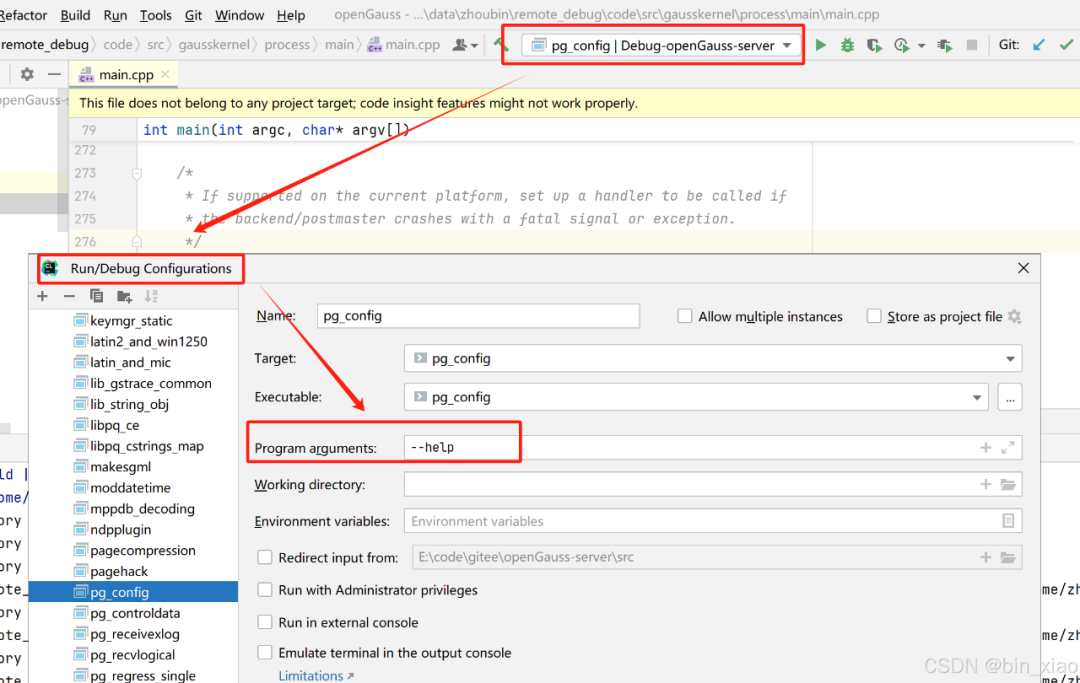This screenshot has width=1080, height=683.
Task: Open the Tools menu
Action: 156,15
